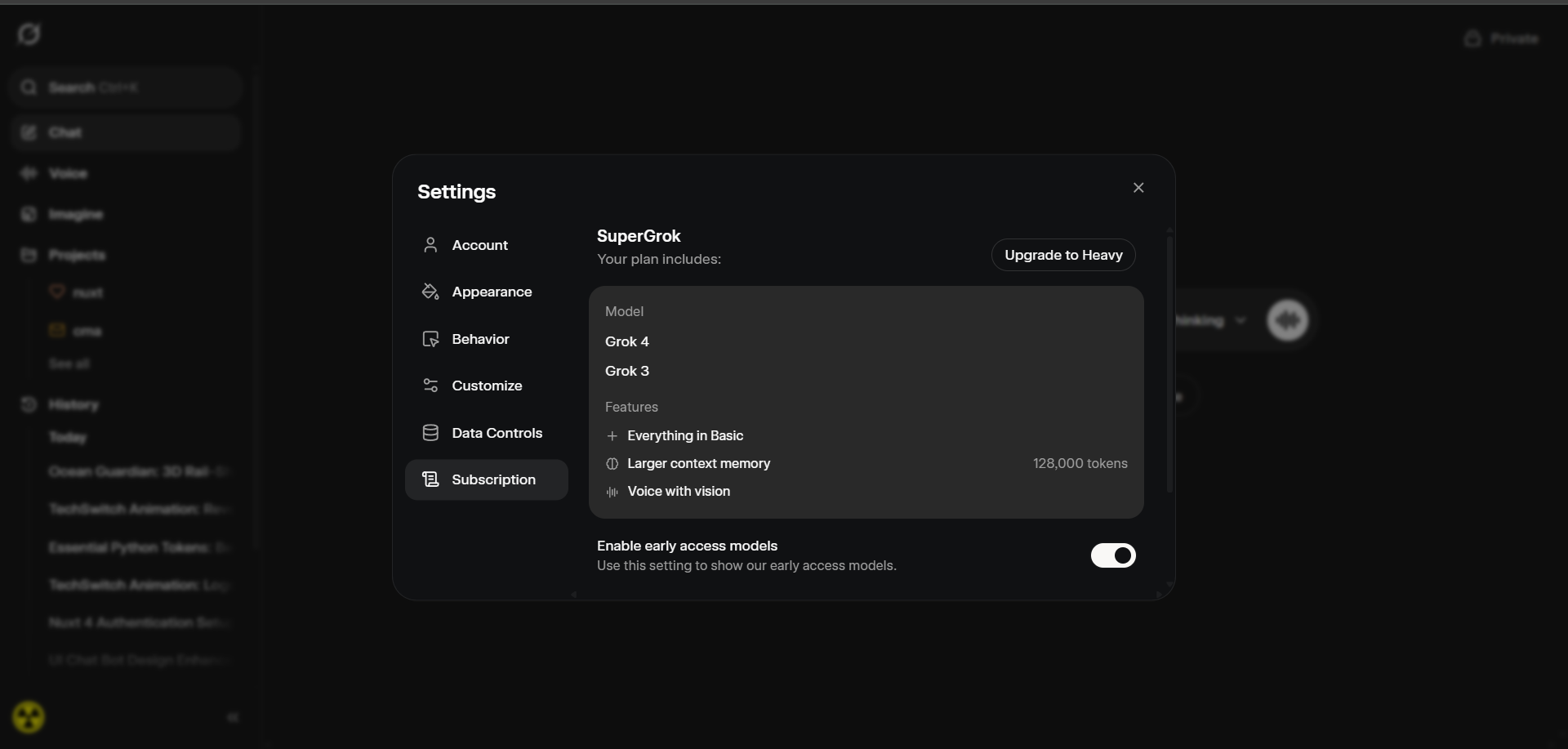1568x749 pixels.
Task: Click the new Chat icon in sidebar
Action: coord(29,132)
